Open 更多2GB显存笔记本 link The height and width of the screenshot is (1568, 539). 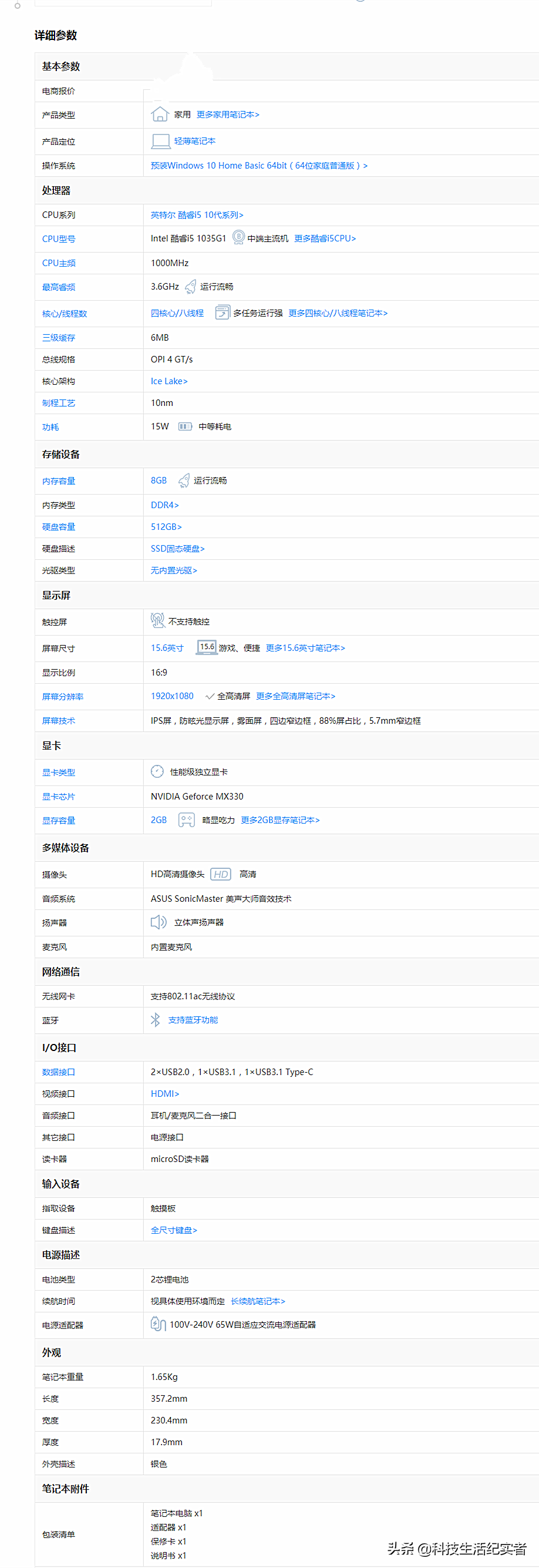[281, 820]
